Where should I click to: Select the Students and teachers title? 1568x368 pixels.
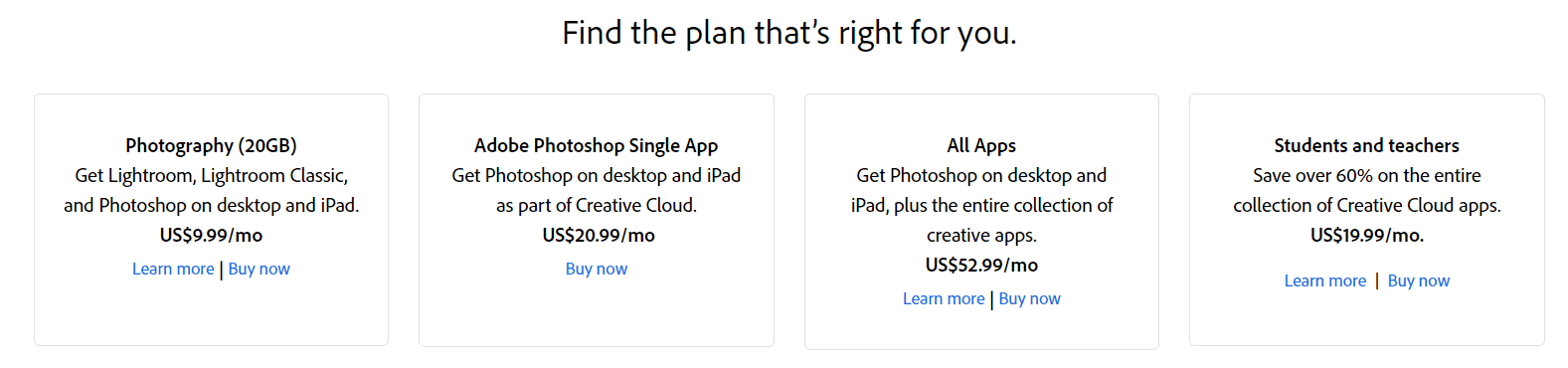(x=1367, y=145)
